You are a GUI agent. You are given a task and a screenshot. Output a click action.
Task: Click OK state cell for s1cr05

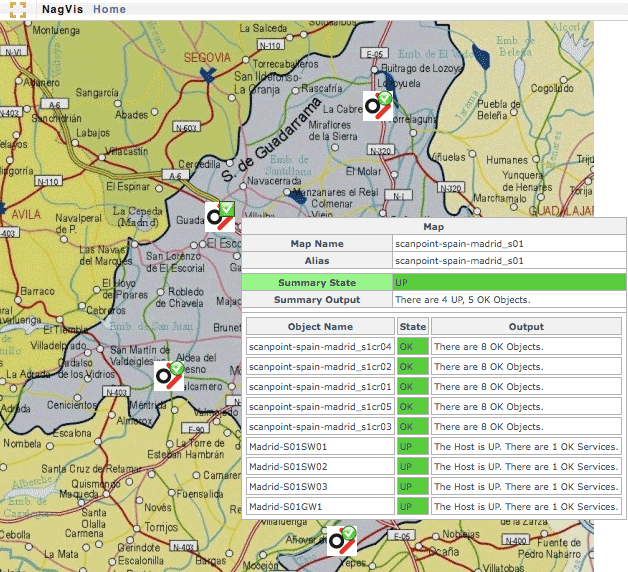coord(413,407)
